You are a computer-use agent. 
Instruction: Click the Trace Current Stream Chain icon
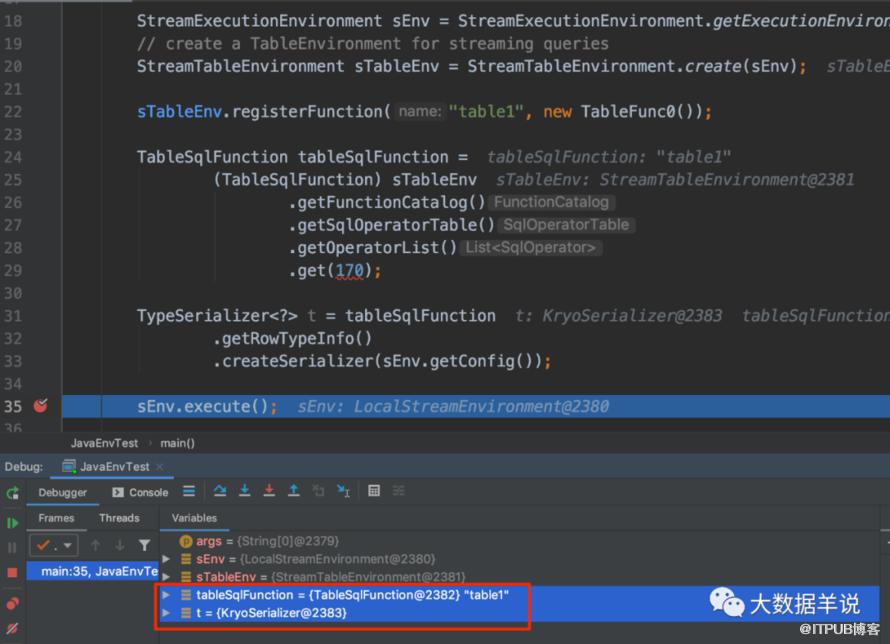tap(398, 491)
